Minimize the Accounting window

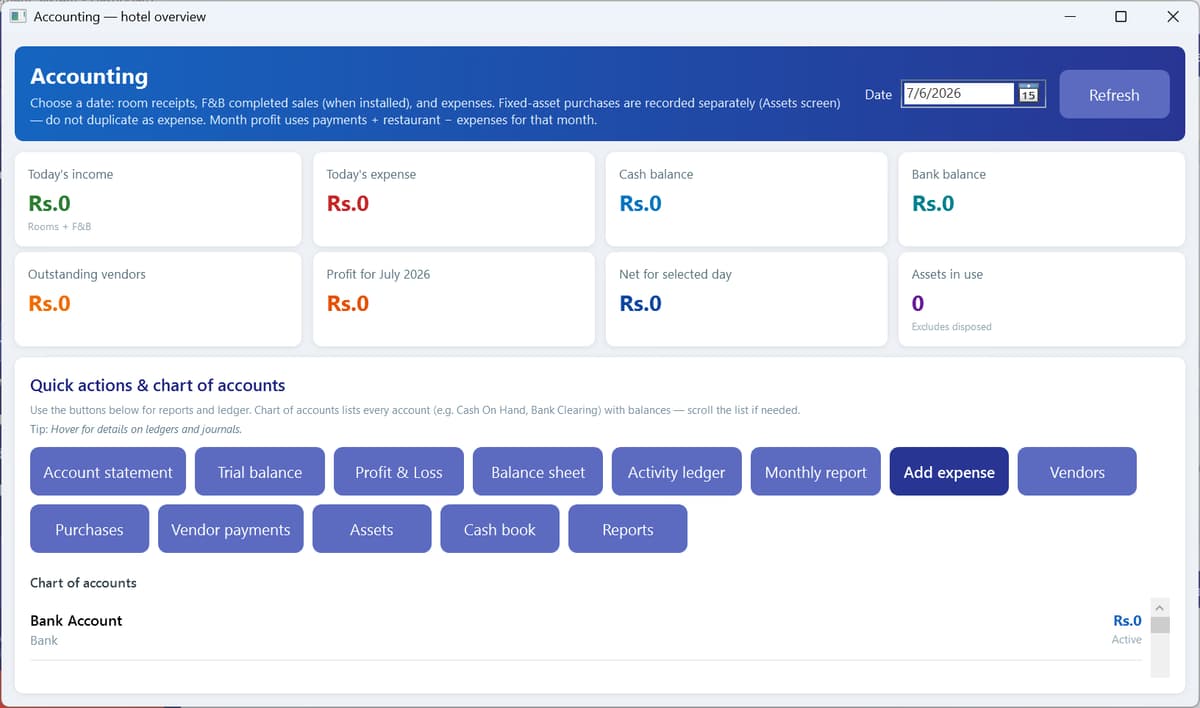click(x=1069, y=16)
